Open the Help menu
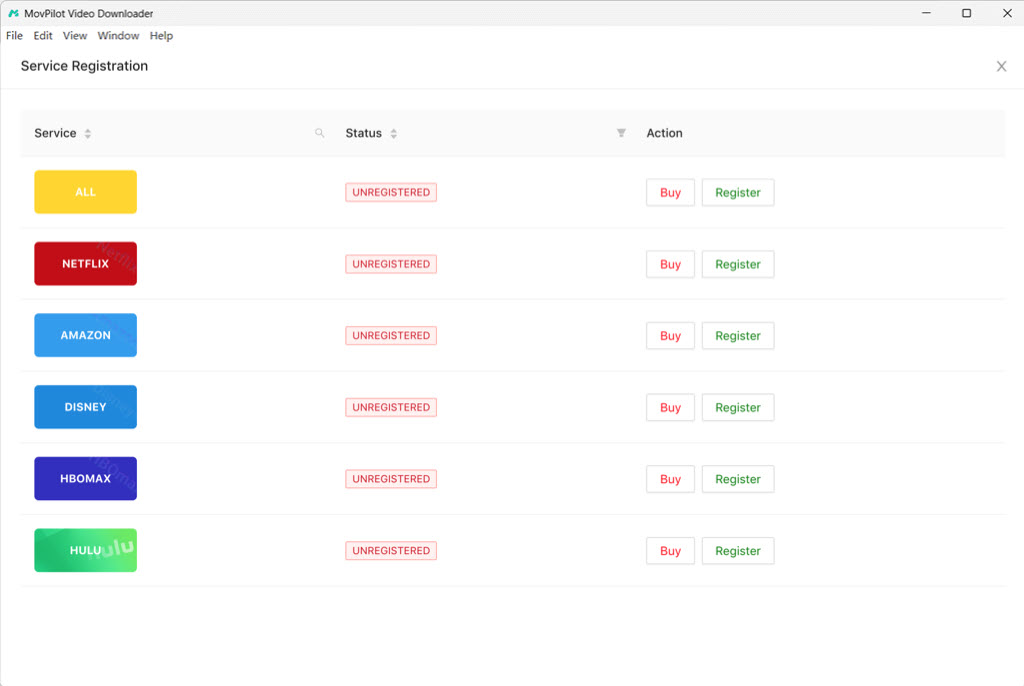1024x686 pixels. click(x=161, y=36)
